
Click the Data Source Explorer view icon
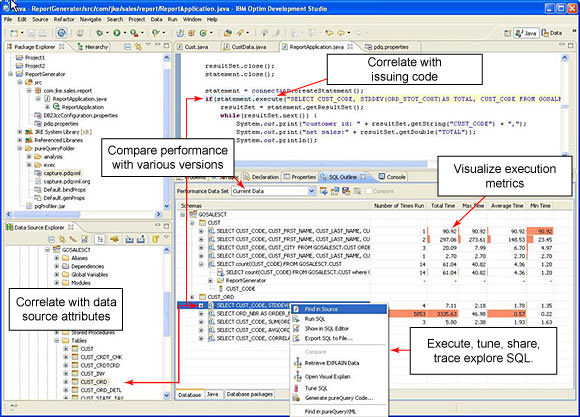pyautogui.click(x=9, y=227)
